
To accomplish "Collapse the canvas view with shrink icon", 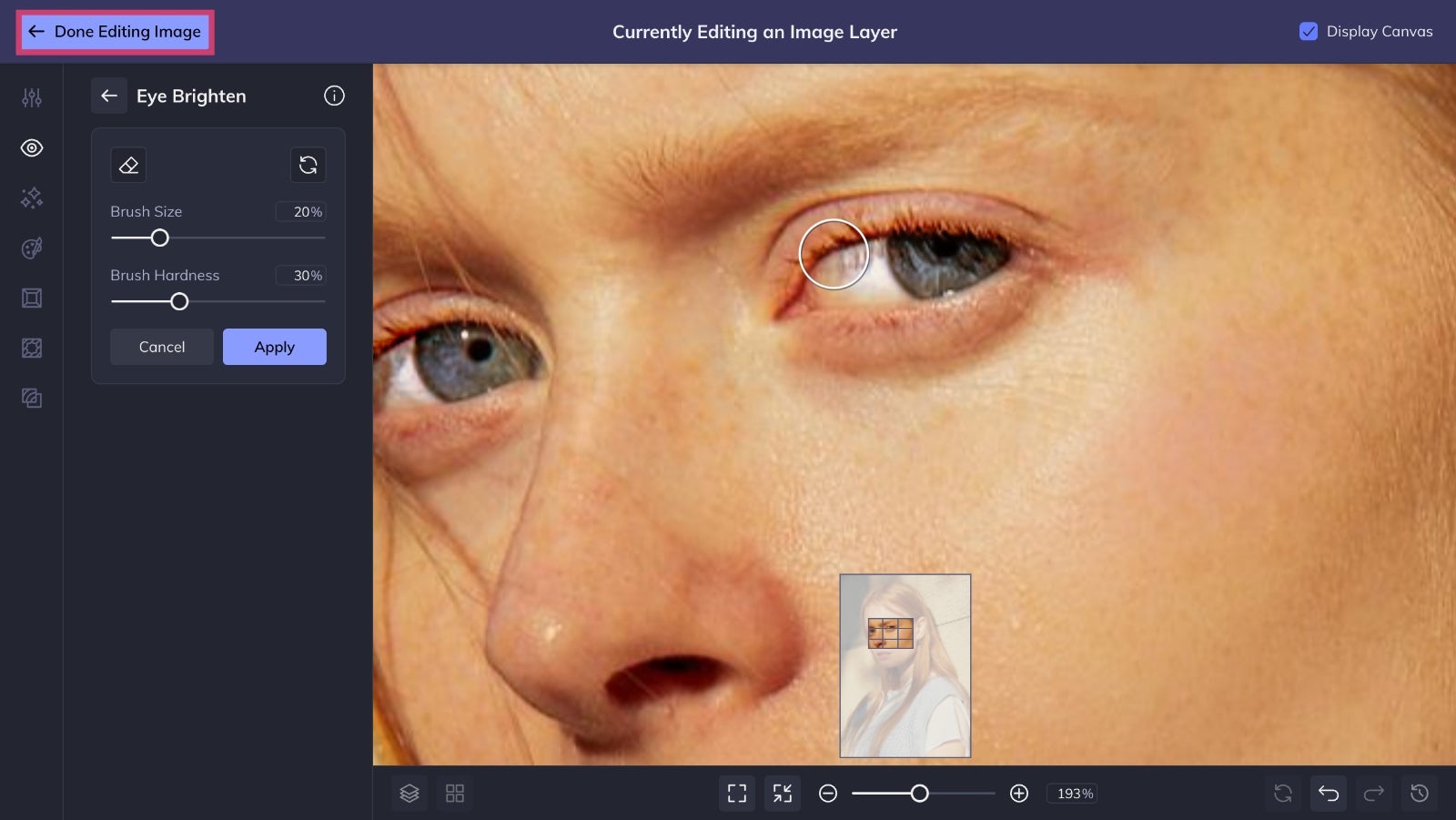I will tap(782, 793).
